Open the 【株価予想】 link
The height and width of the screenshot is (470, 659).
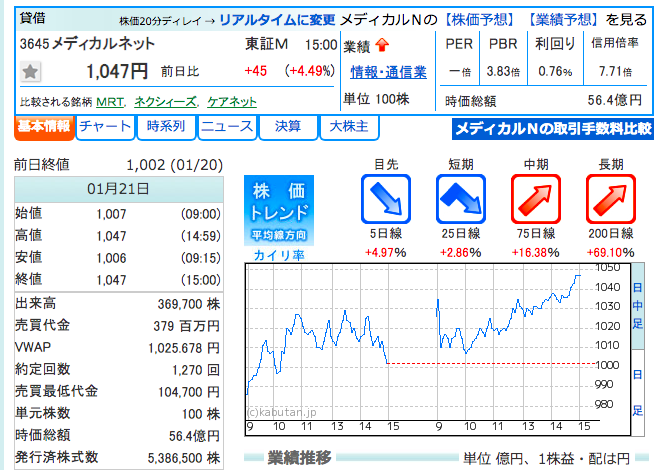pyautogui.click(x=479, y=19)
